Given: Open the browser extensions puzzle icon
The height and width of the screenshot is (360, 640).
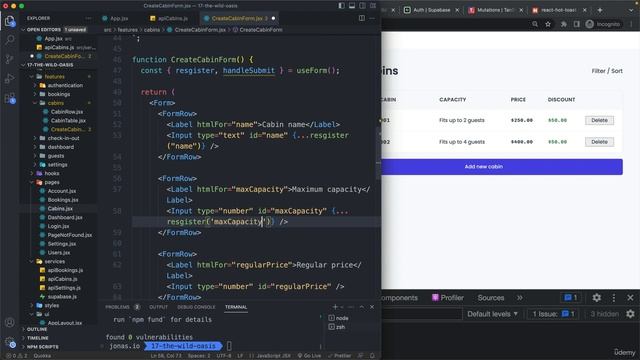Looking at the screenshot, I should pos(564,24).
